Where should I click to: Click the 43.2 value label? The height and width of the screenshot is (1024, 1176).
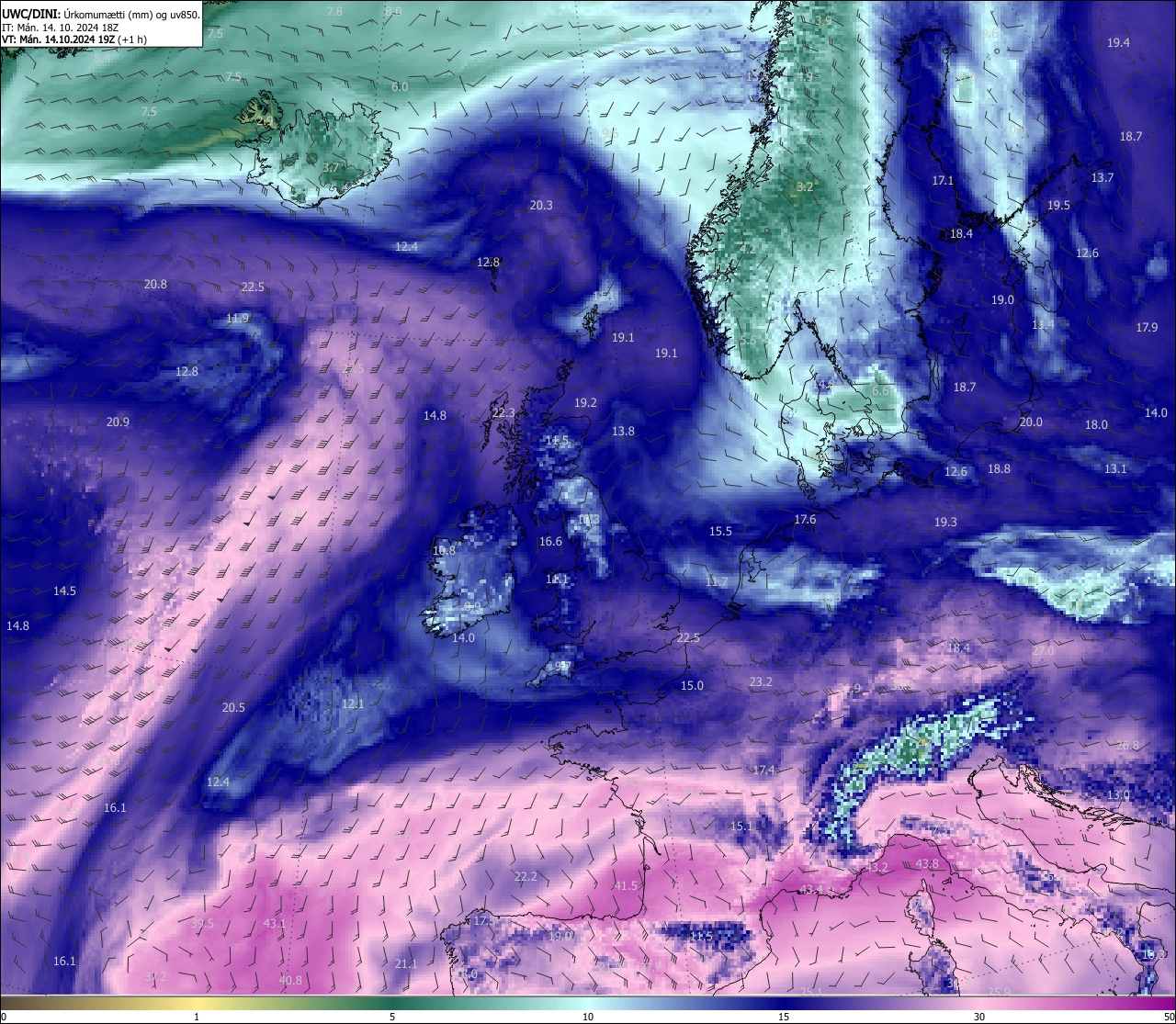point(876,867)
